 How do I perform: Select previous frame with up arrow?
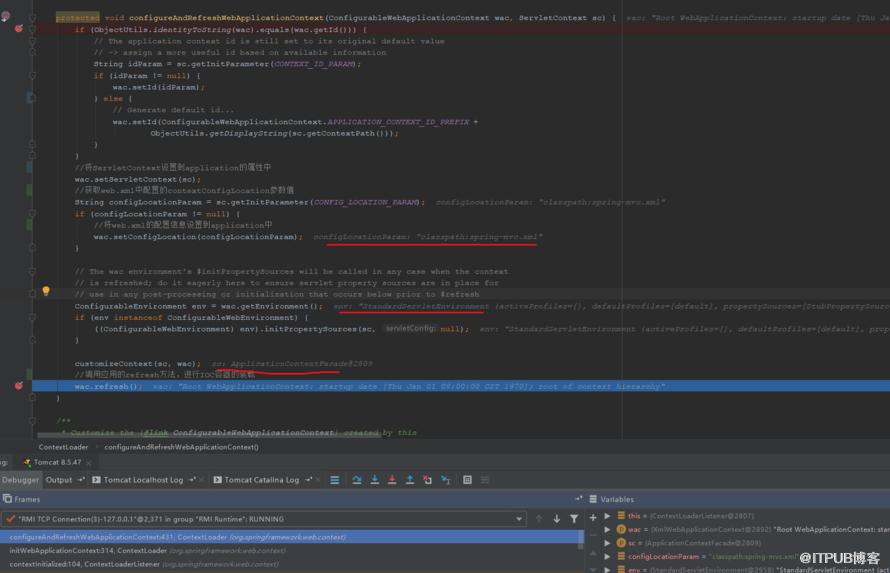click(539, 519)
